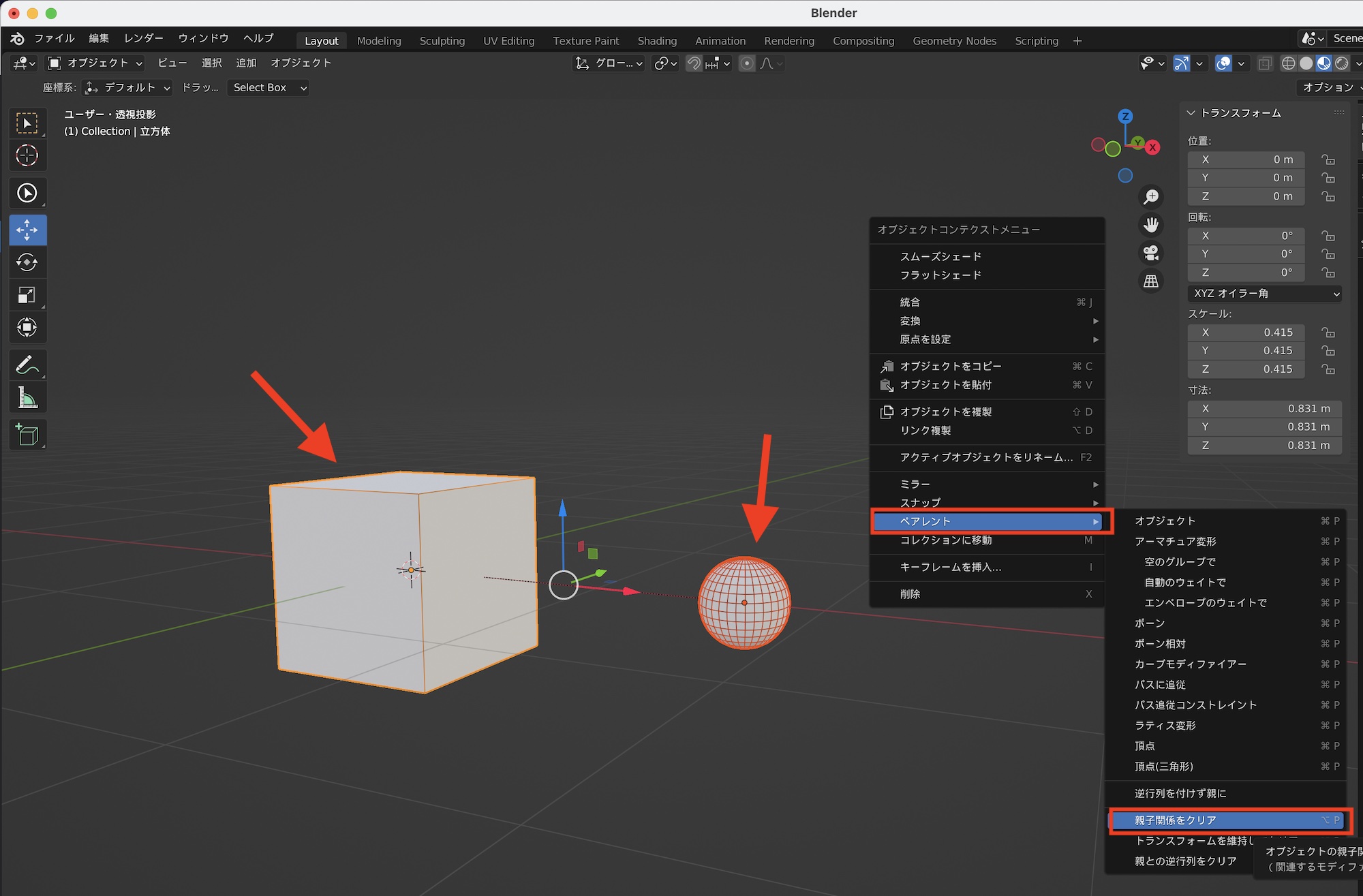
Task: Select the Measure tool icon
Action: point(27,398)
